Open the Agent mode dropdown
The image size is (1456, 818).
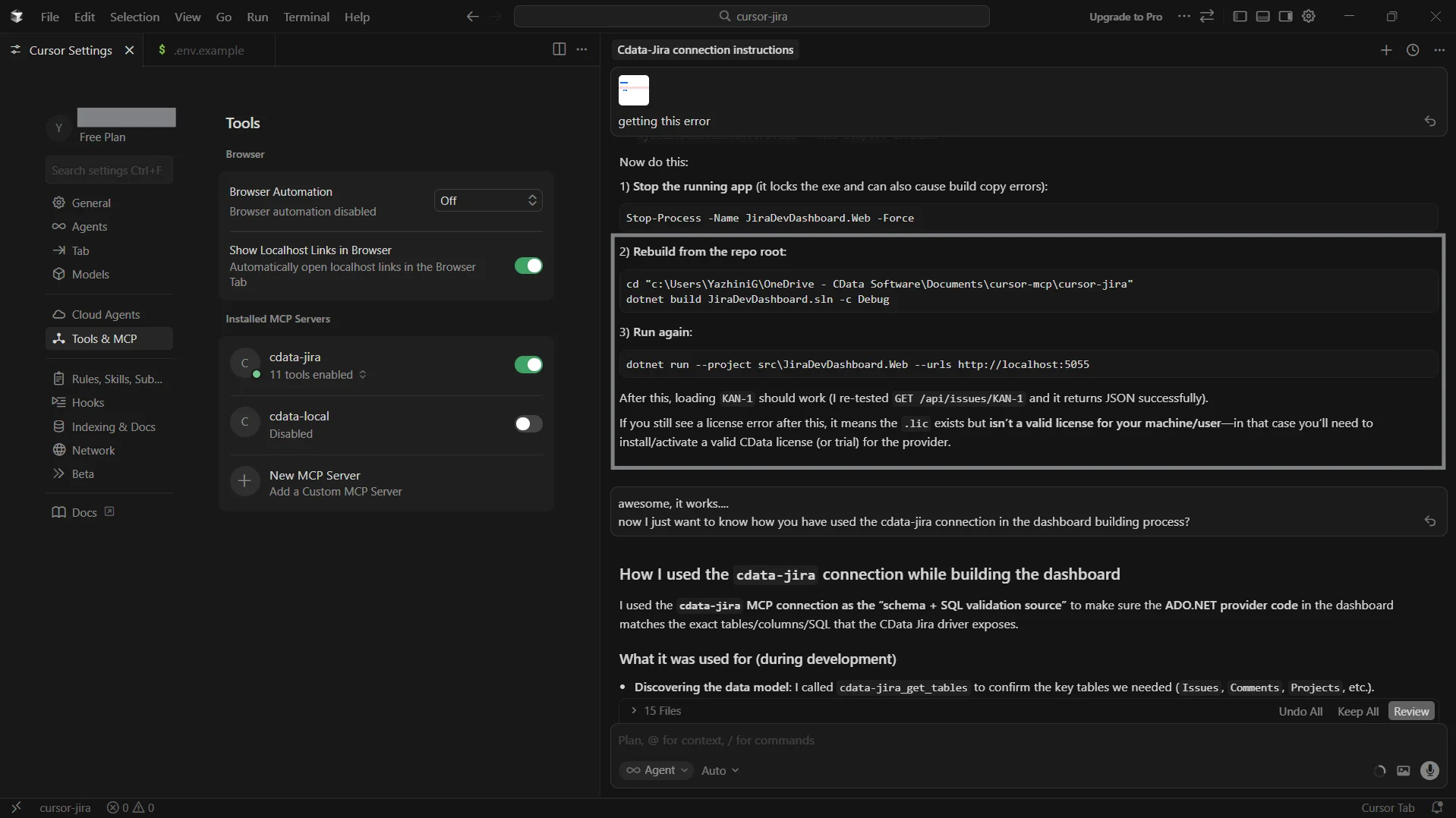[657, 770]
